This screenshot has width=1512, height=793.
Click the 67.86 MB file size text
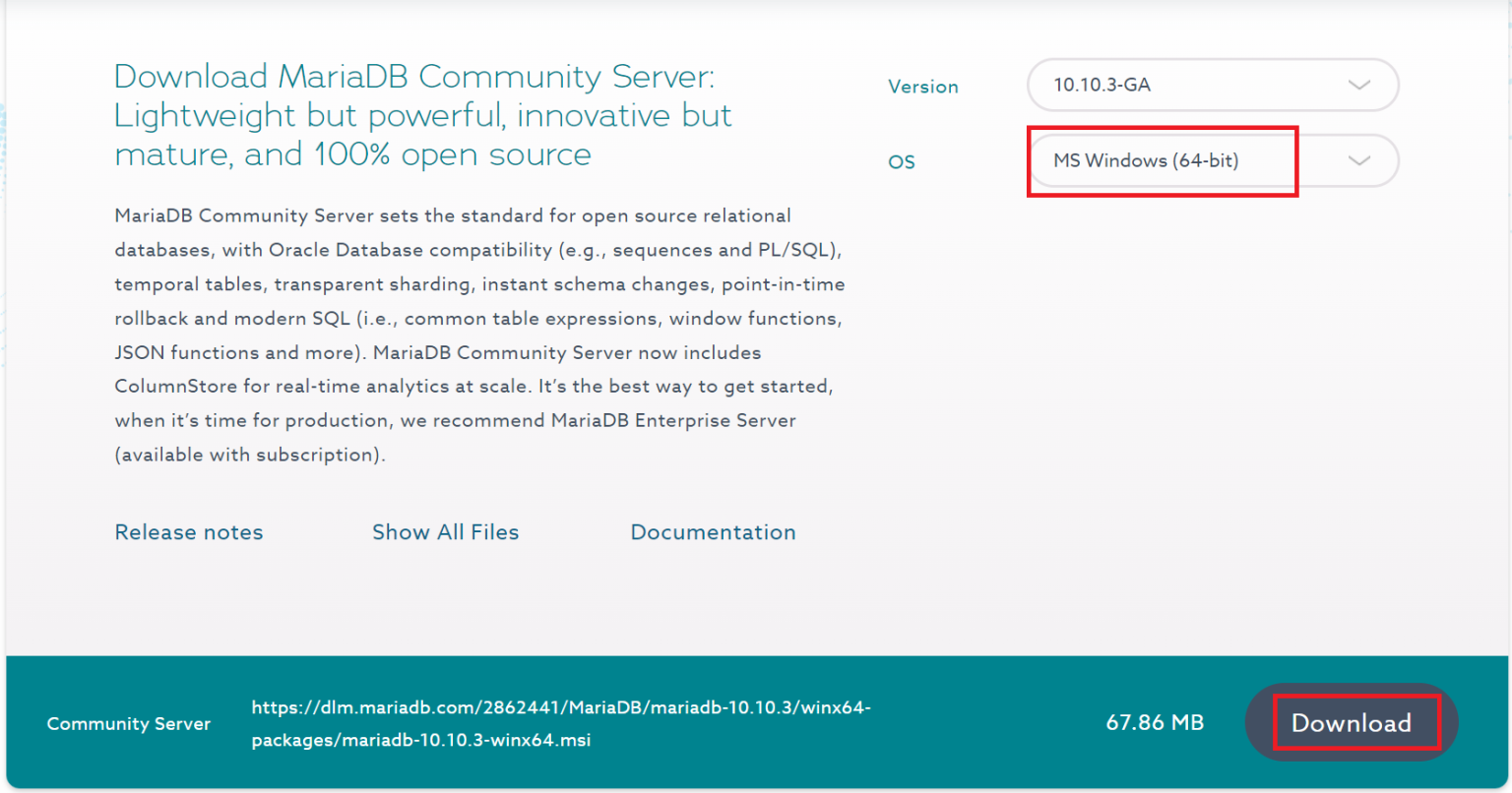1155,721
